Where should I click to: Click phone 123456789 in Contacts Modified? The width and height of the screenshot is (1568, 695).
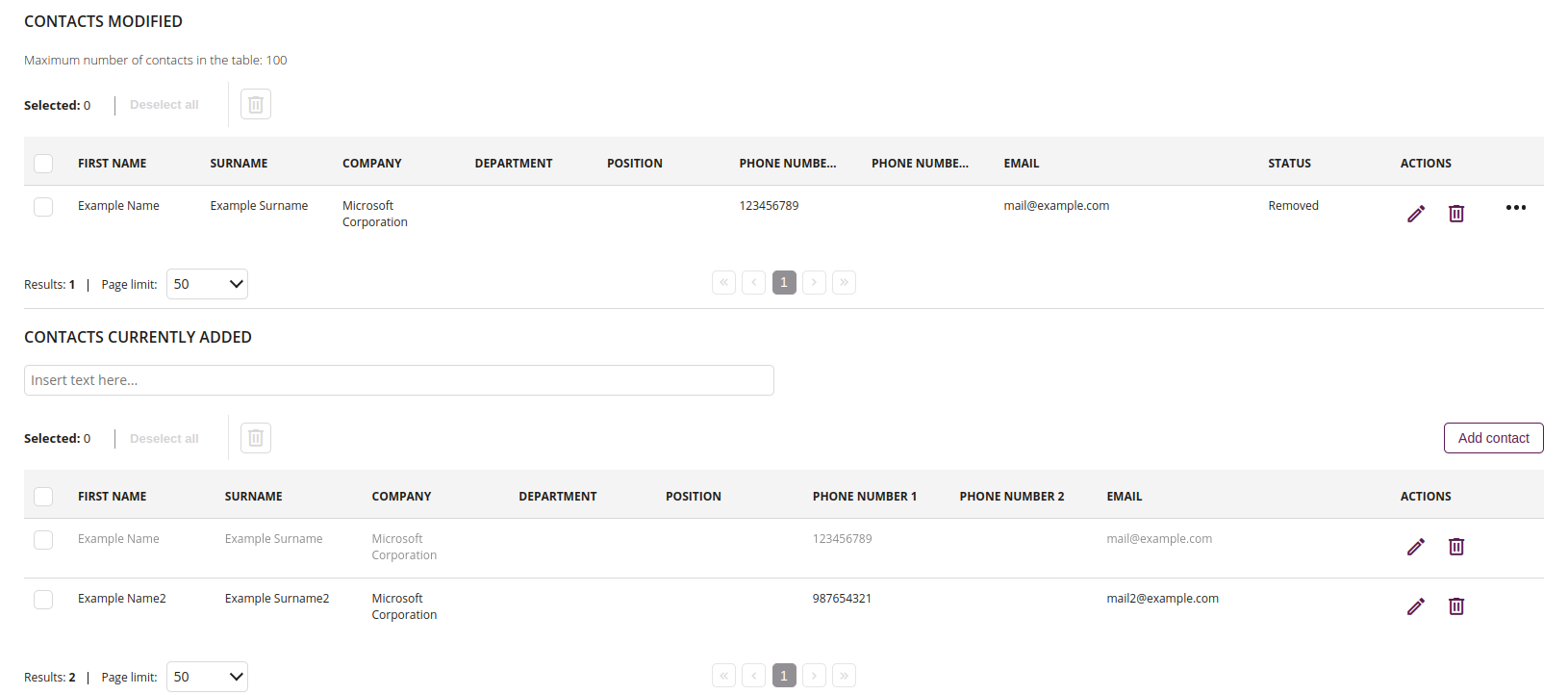point(769,206)
